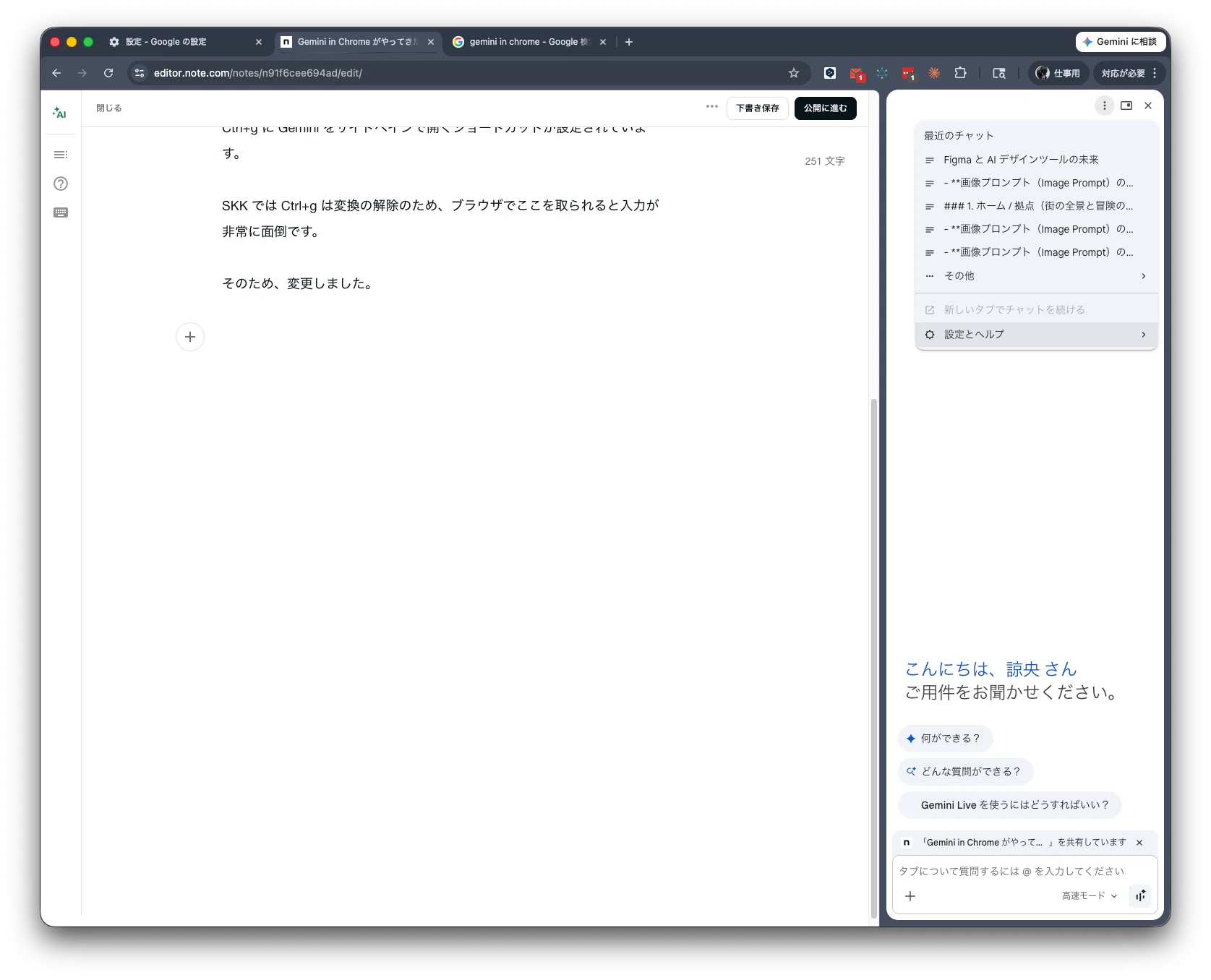
Task: Click the orange burst extension icon
Action: point(934,73)
